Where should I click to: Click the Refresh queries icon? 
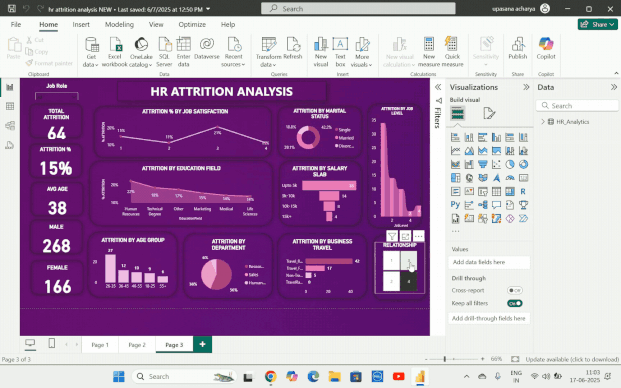coord(293,48)
